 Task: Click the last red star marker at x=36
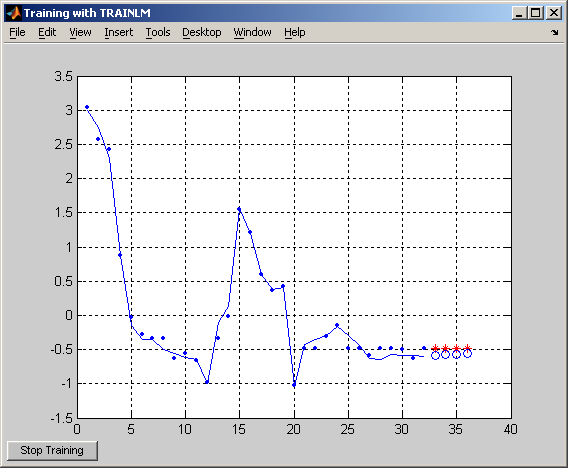pos(468,348)
